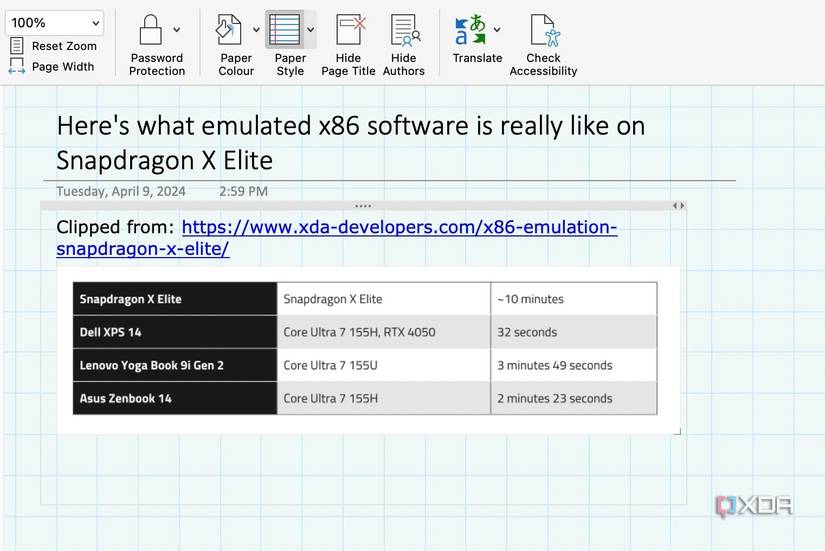This screenshot has height=551, width=825.
Task: Click the Paper Colour icon
Action: [x=229, y=29]
